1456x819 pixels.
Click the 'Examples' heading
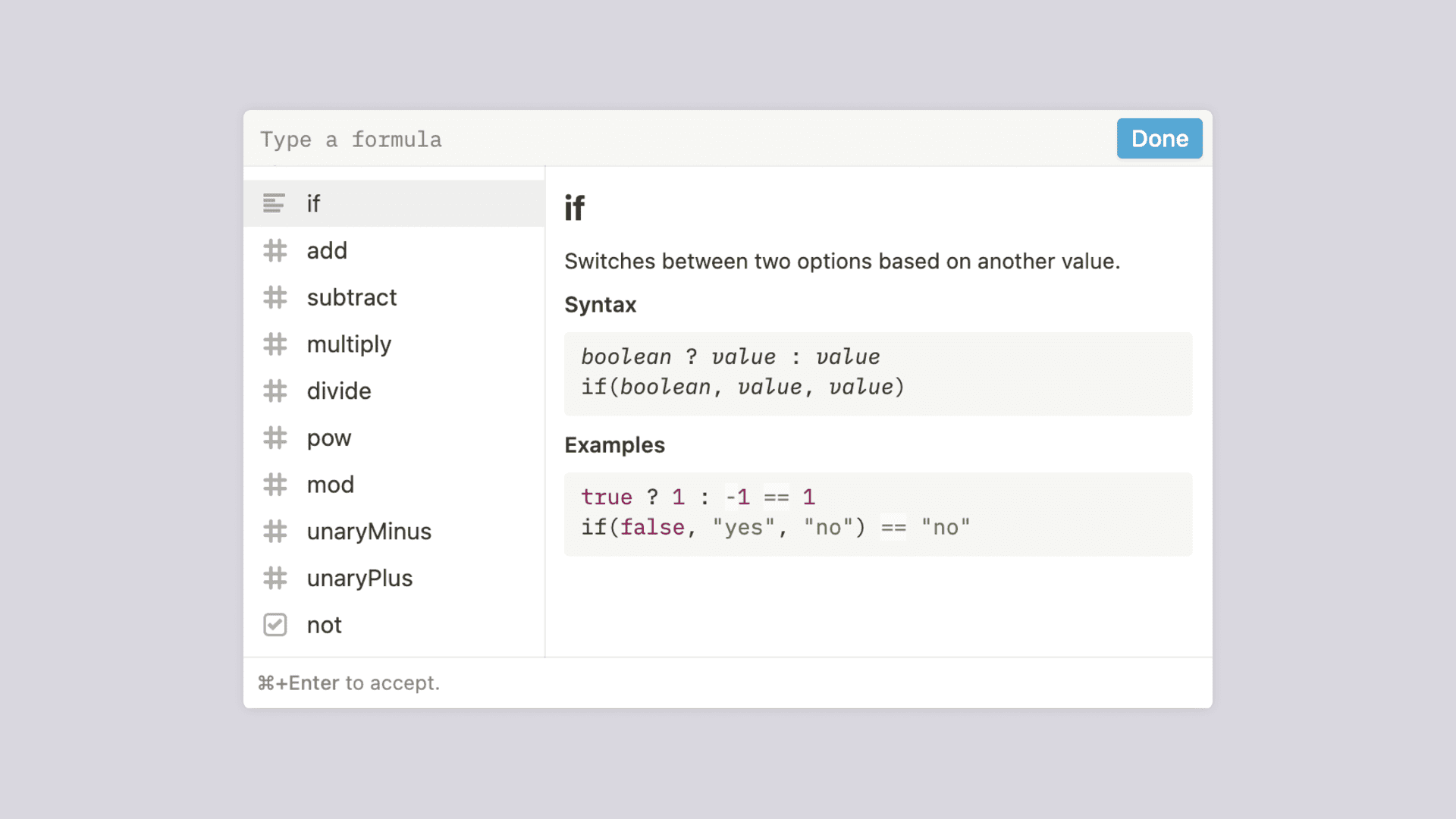click(x=615, y=445)
